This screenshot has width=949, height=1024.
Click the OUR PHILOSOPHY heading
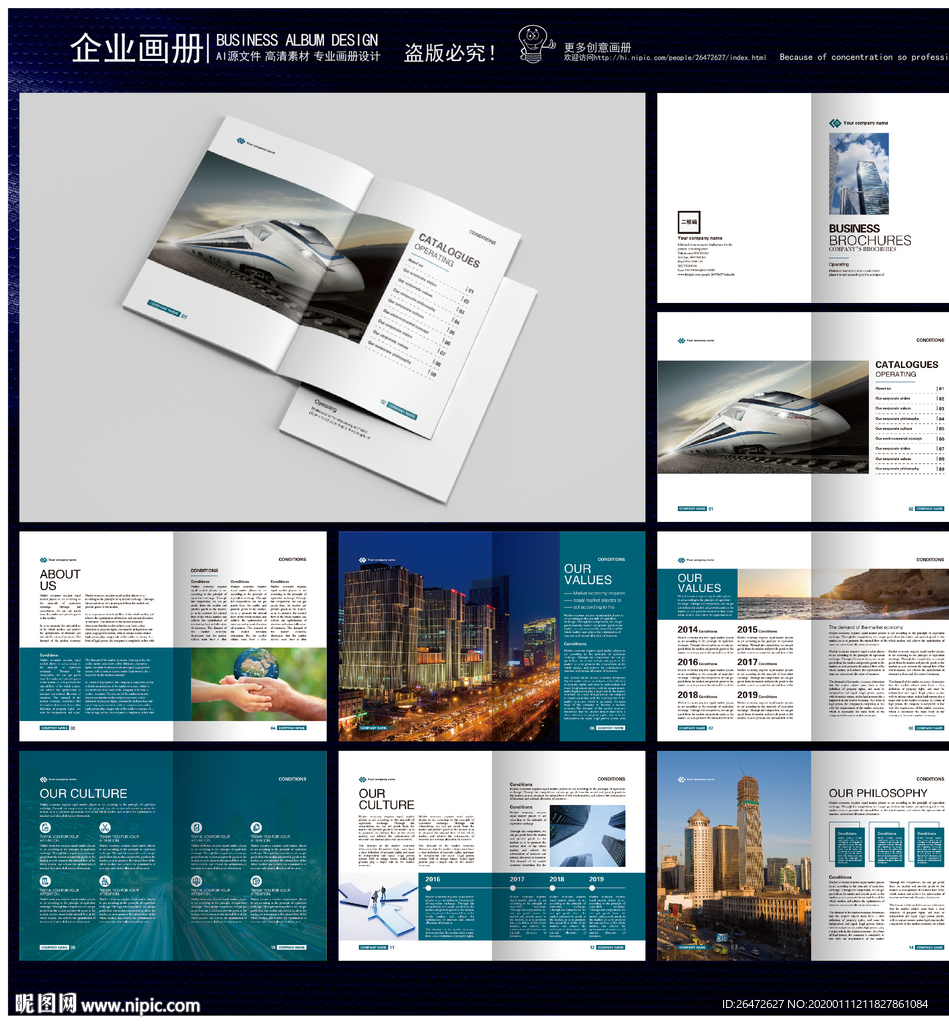coord(878,793)
